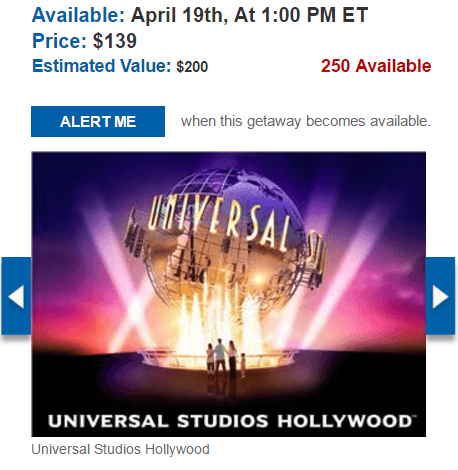
Task: Click the Price label
Action: pyautogui.click(x=59, y=41)
